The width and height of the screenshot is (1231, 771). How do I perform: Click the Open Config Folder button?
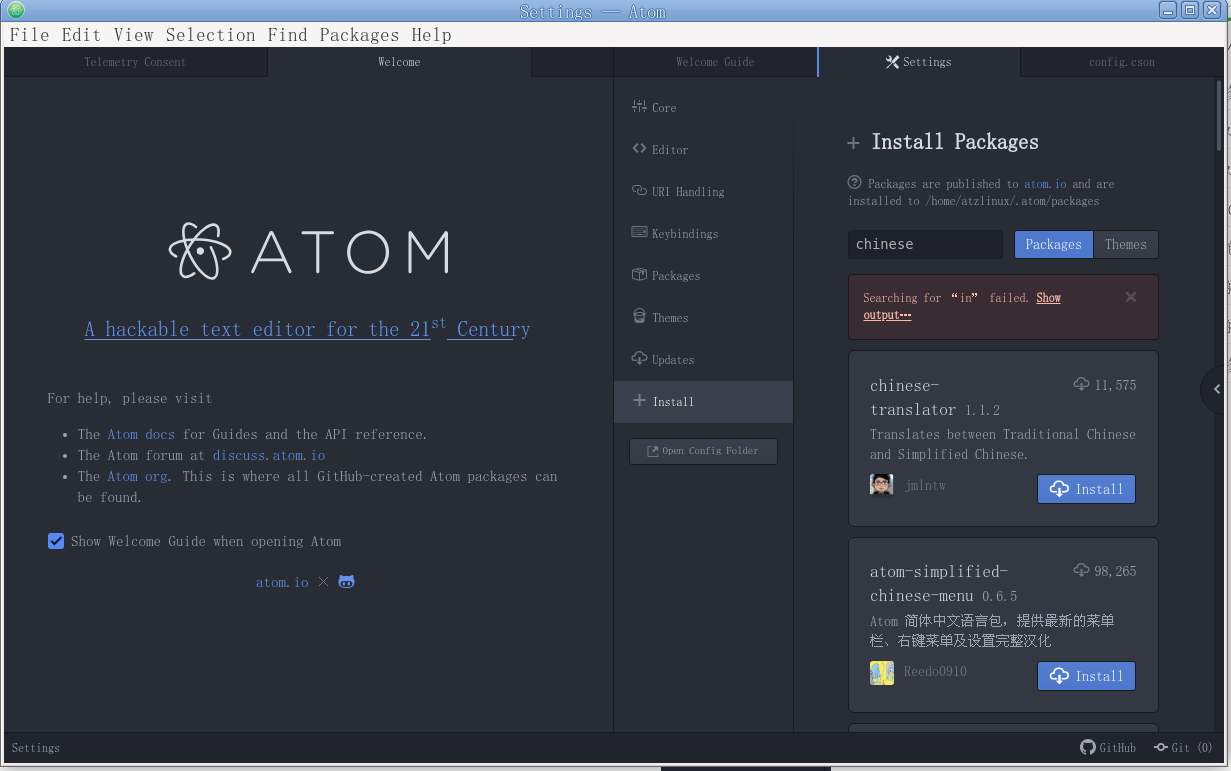[703, 451]
